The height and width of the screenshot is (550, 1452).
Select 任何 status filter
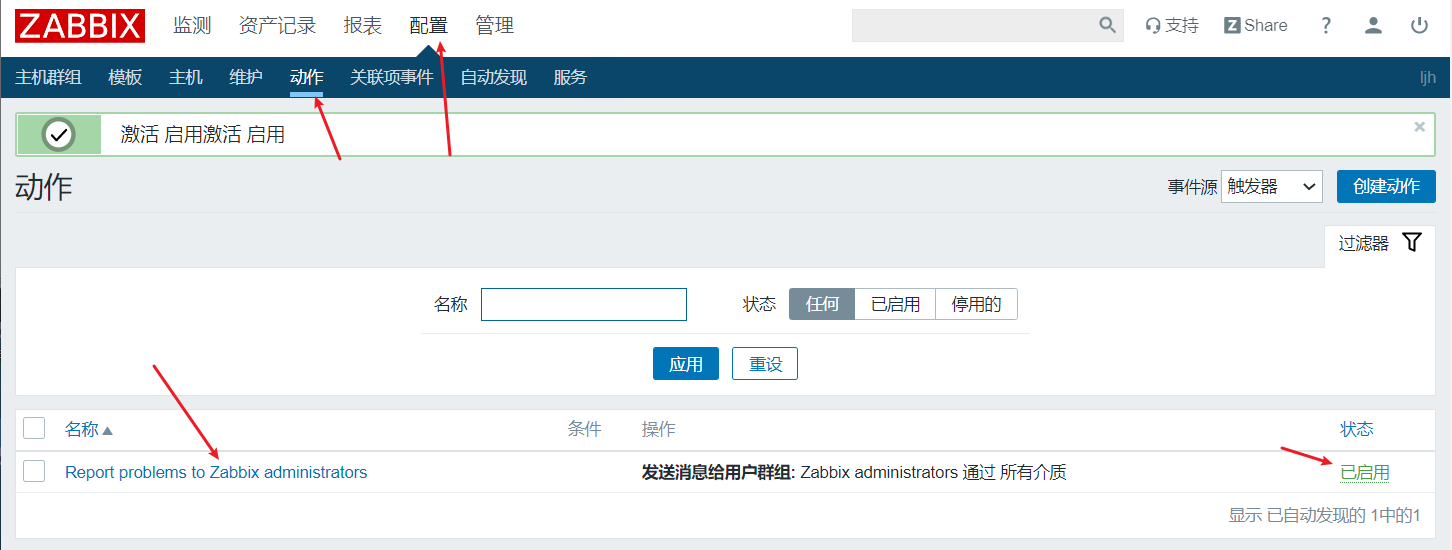[x=822, y=304]
